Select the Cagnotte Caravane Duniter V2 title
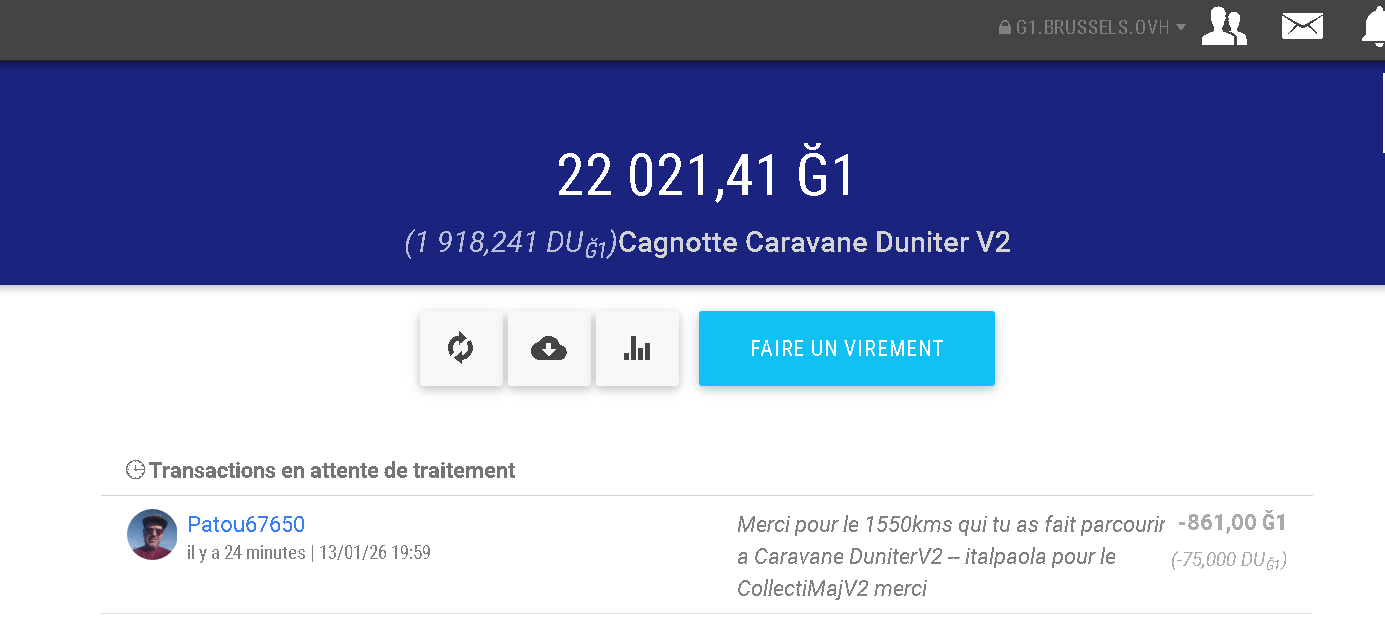Screen dimensions: 1385x642 814,243
